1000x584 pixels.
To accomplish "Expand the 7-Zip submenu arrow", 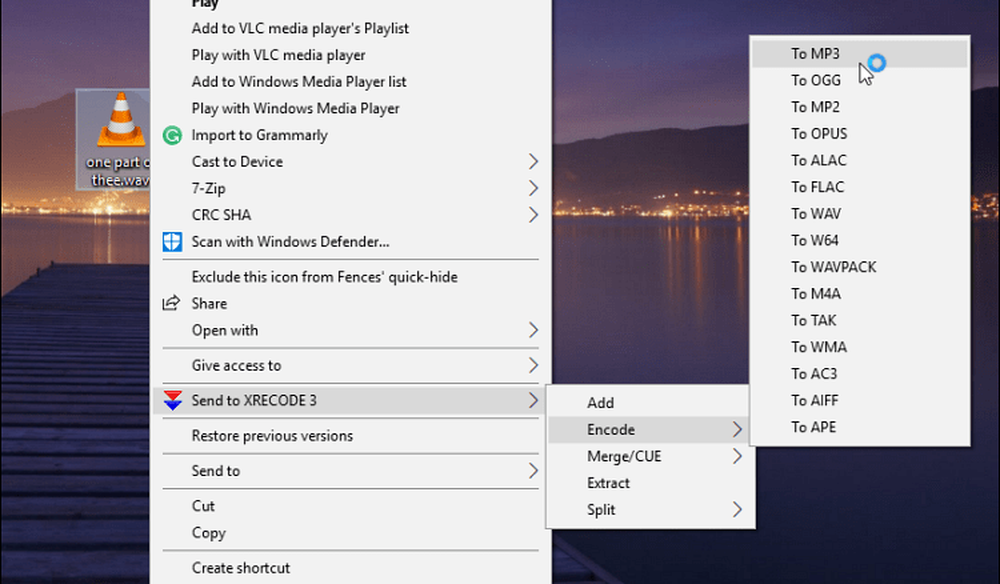I will pos(533,188).
